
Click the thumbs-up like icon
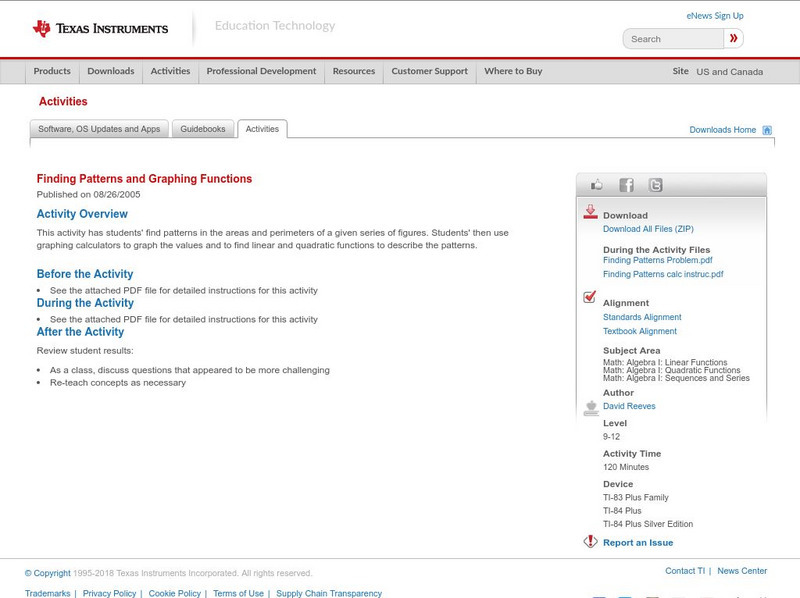(597, 185)
